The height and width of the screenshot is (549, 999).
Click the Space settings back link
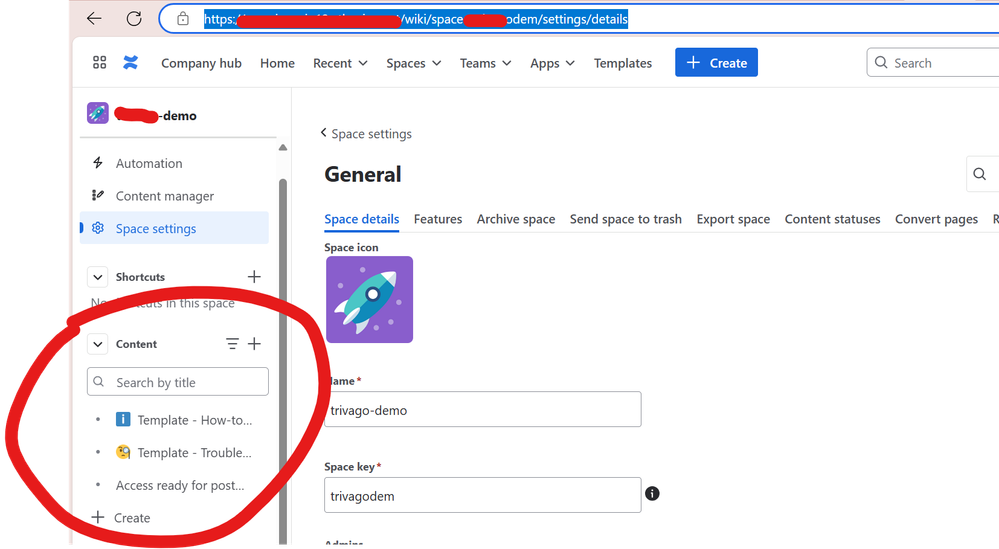[x=371, y=134]
